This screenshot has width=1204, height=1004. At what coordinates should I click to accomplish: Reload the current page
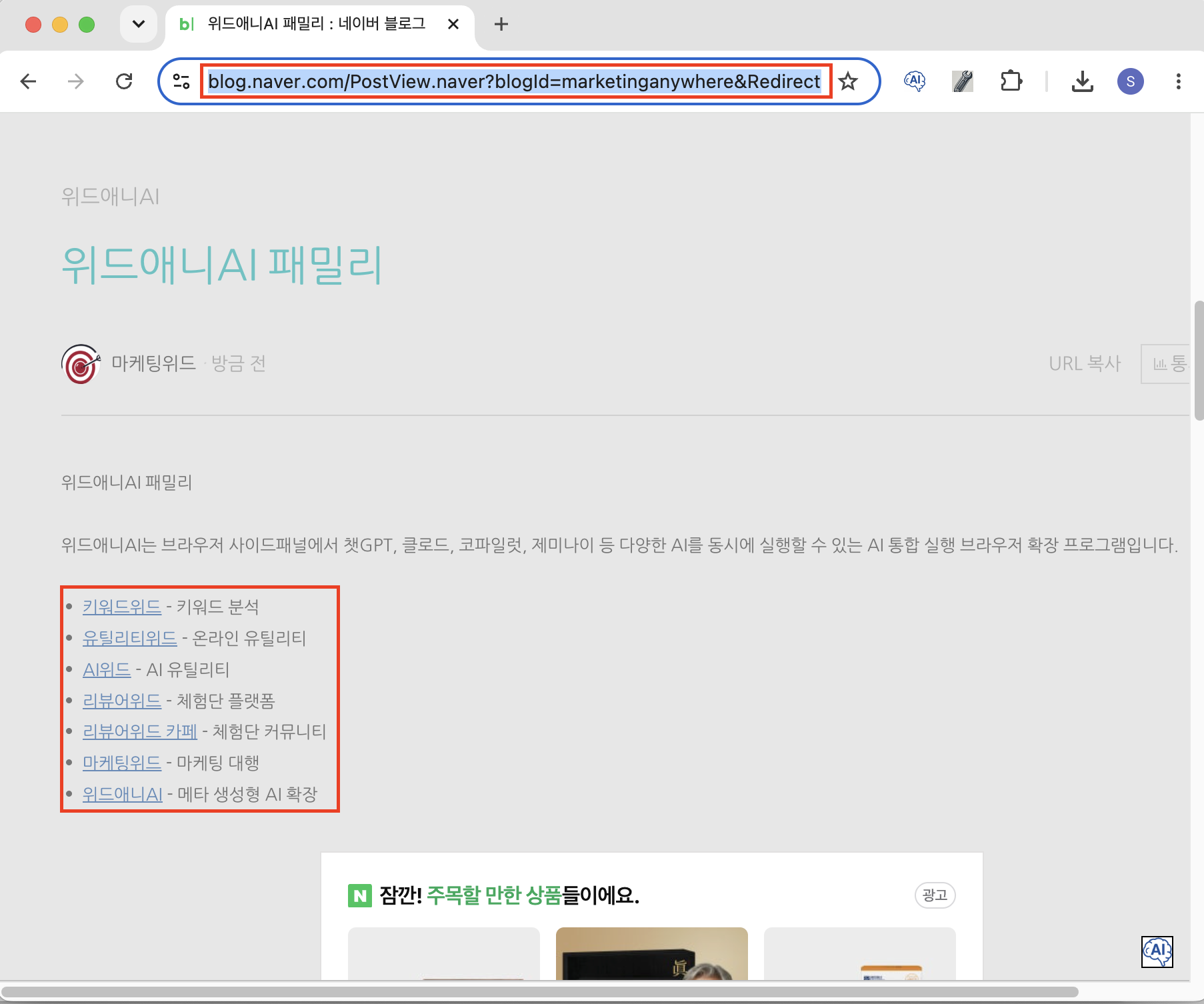tap(124, 81)
